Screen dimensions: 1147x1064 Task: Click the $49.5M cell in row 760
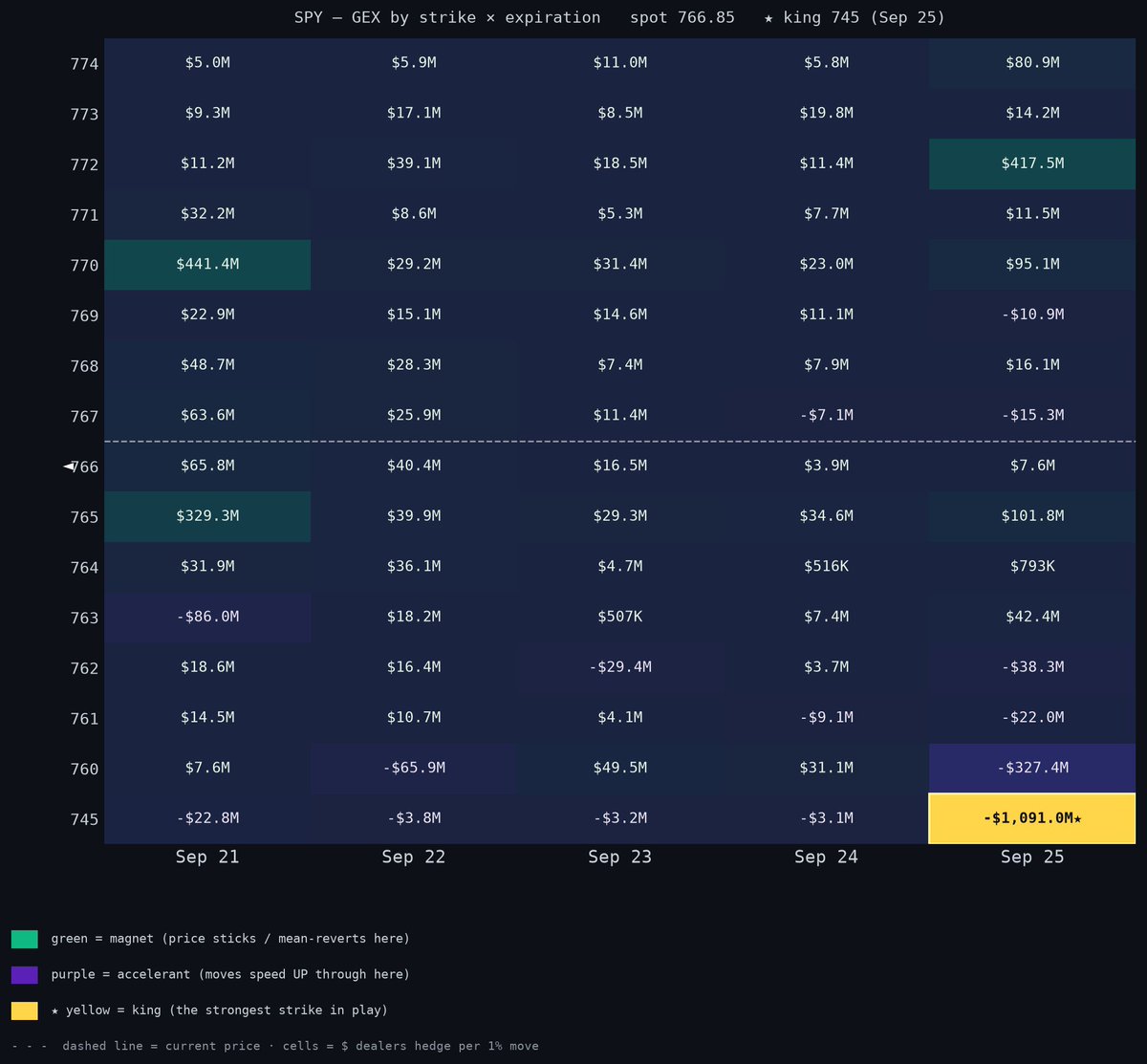click(x=620, y=769)
